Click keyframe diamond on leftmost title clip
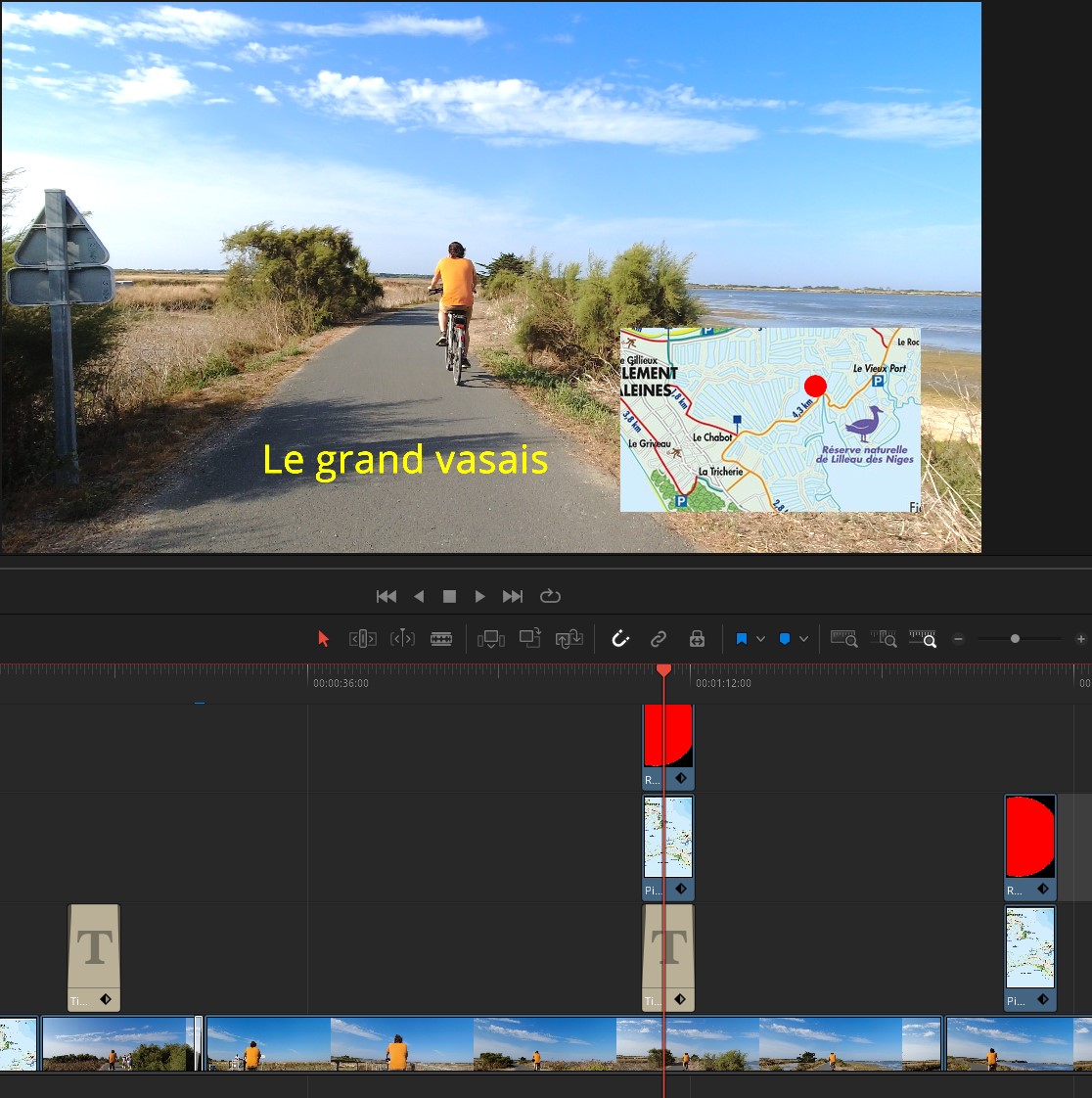This screenshot has width=1092, height=1098. coord(106,999)
